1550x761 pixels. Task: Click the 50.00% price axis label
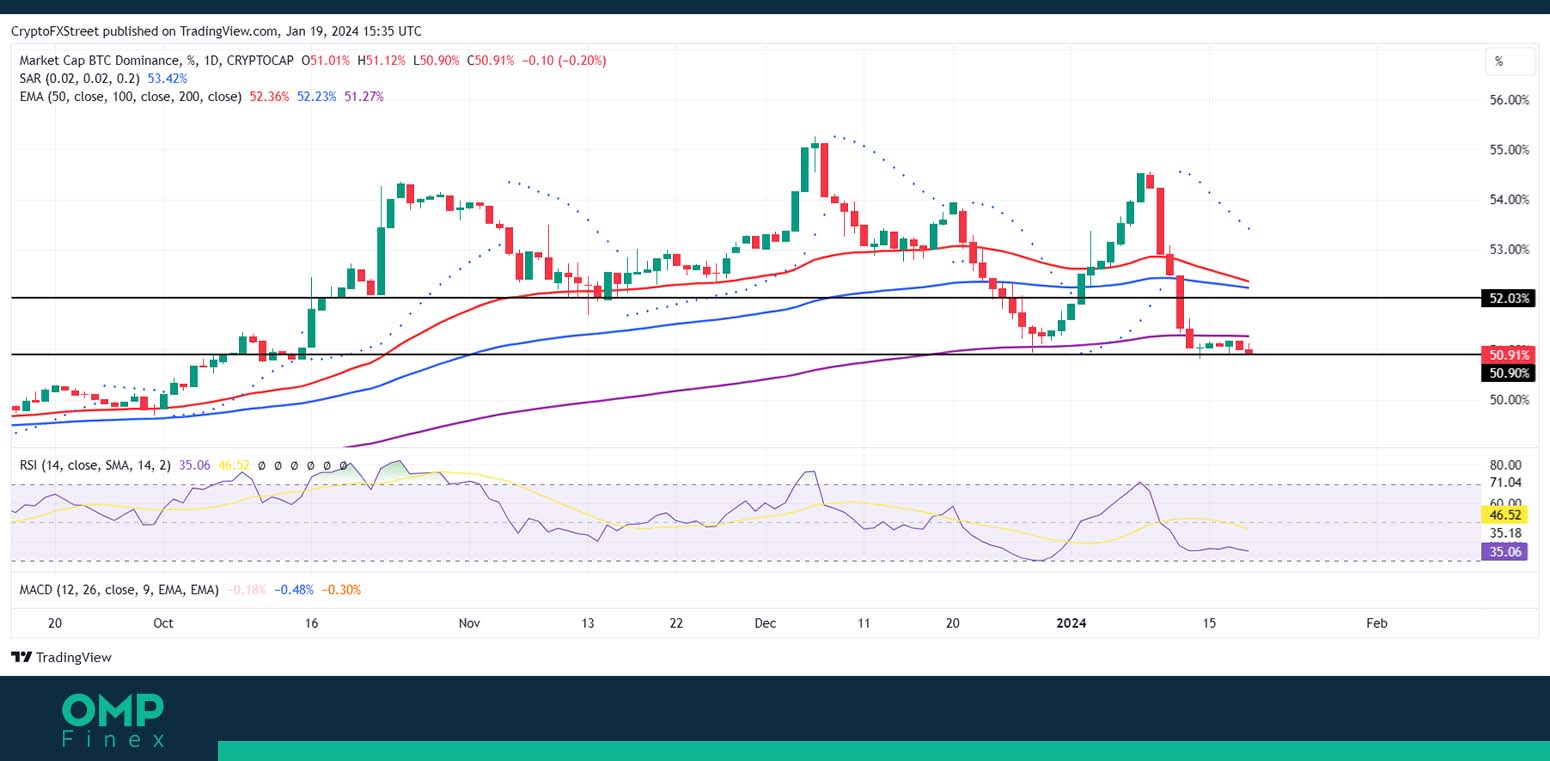pos(1510,400)
